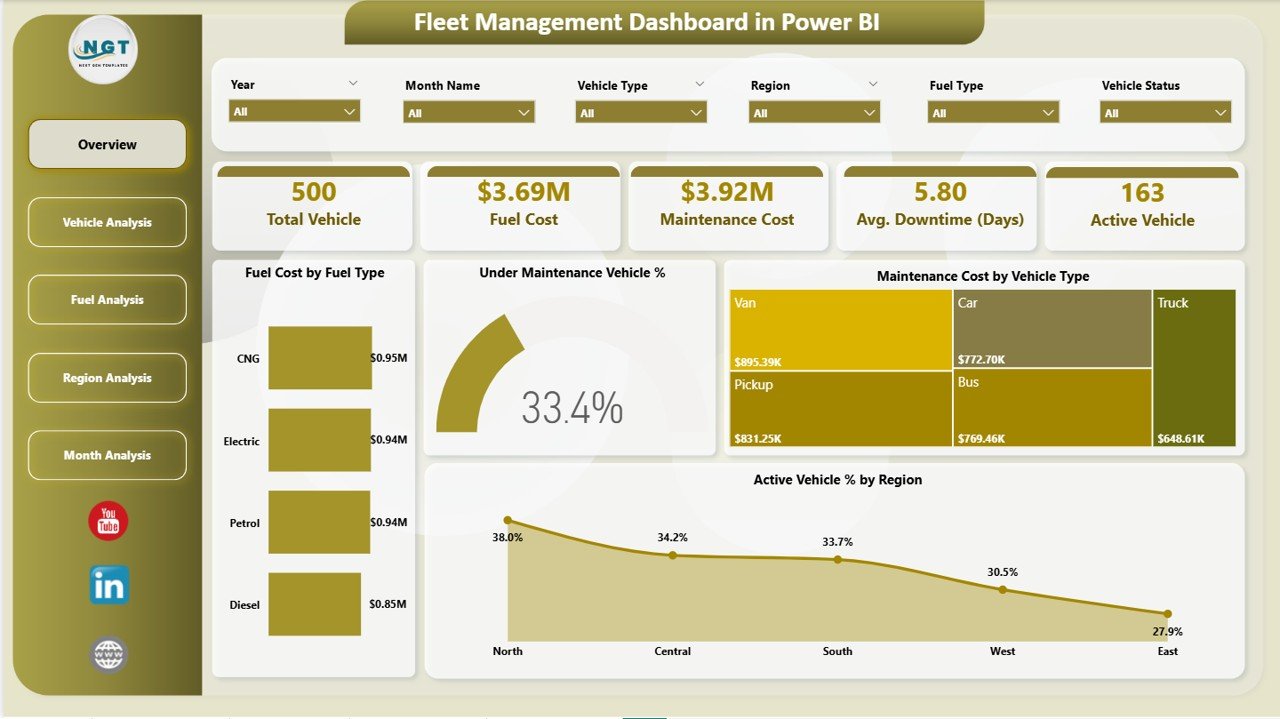Open the Month Analysis page
The image size is (1280, 719).
click(x=107, y=455)
